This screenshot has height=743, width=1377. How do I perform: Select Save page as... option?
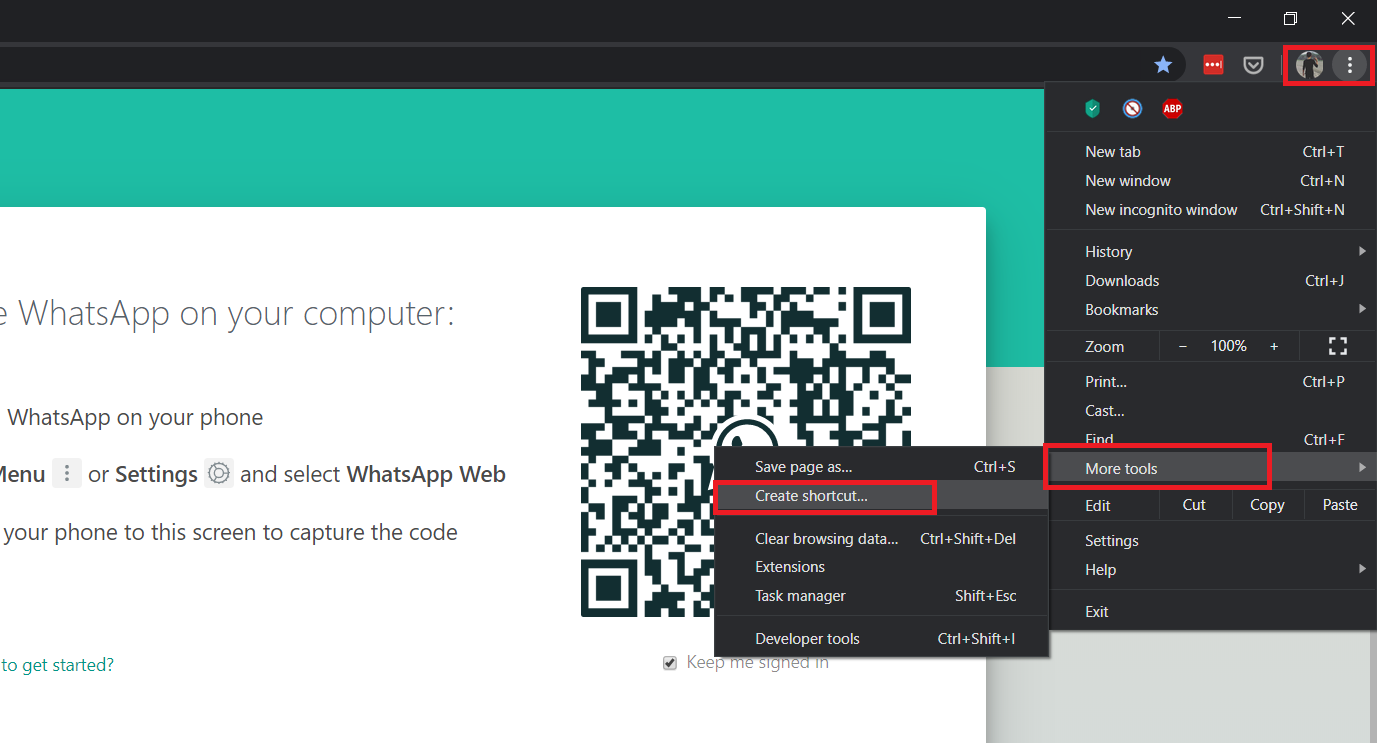(x=881, y=466)
